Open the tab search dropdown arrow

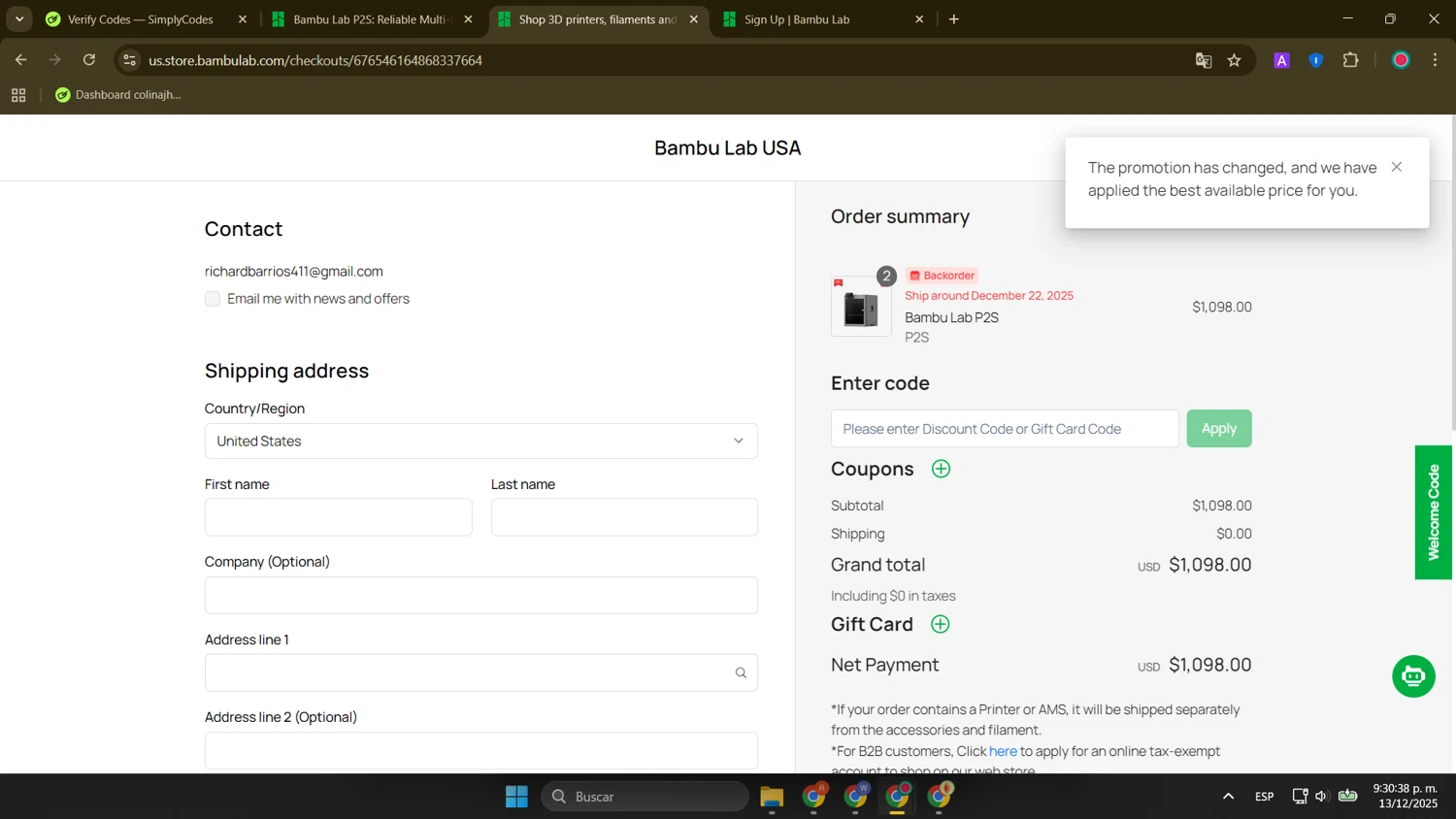coord(19,19)
